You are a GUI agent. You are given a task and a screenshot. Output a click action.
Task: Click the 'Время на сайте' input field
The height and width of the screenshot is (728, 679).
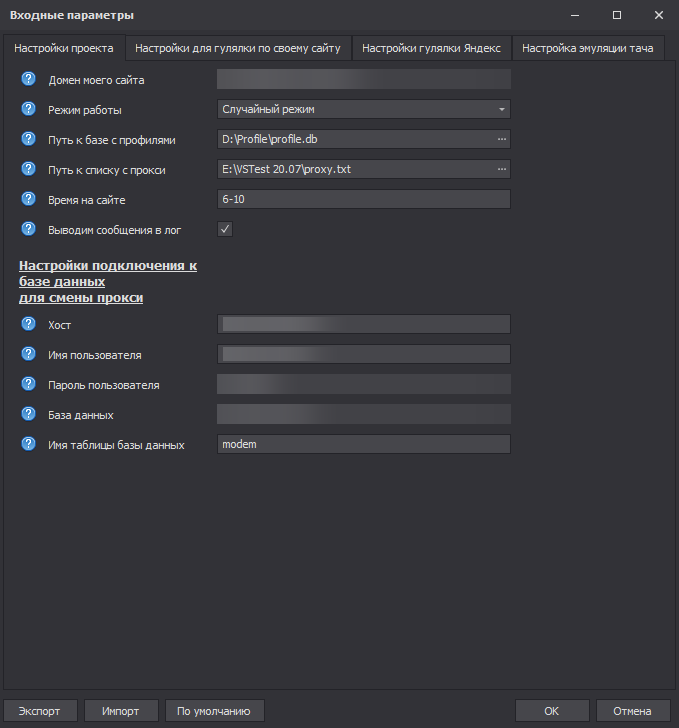(x=363, y=199)
